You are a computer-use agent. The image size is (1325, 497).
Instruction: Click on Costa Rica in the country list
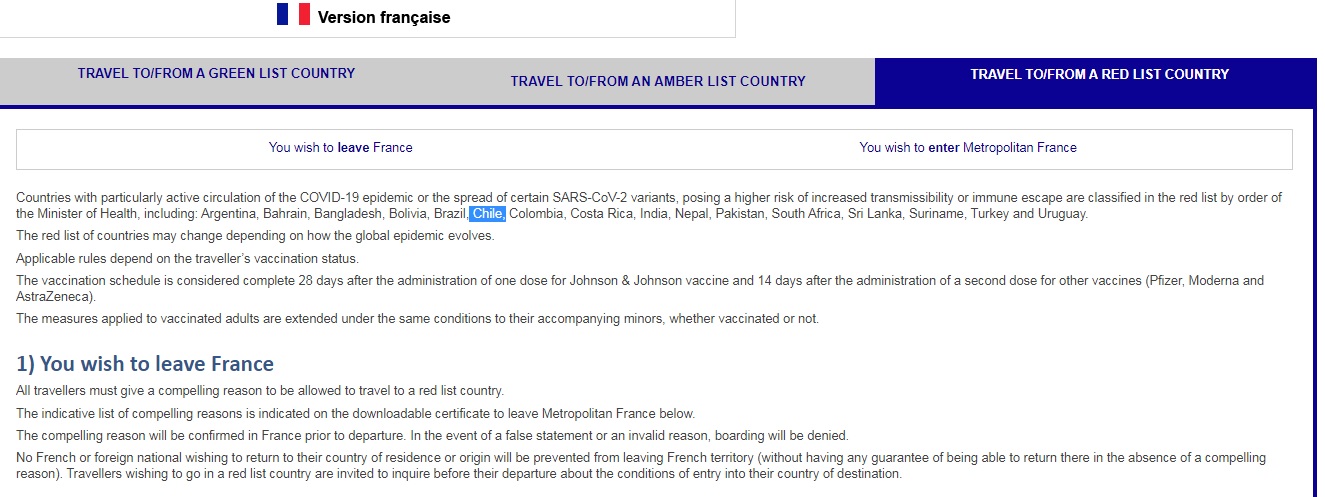(x=600, y=214)
